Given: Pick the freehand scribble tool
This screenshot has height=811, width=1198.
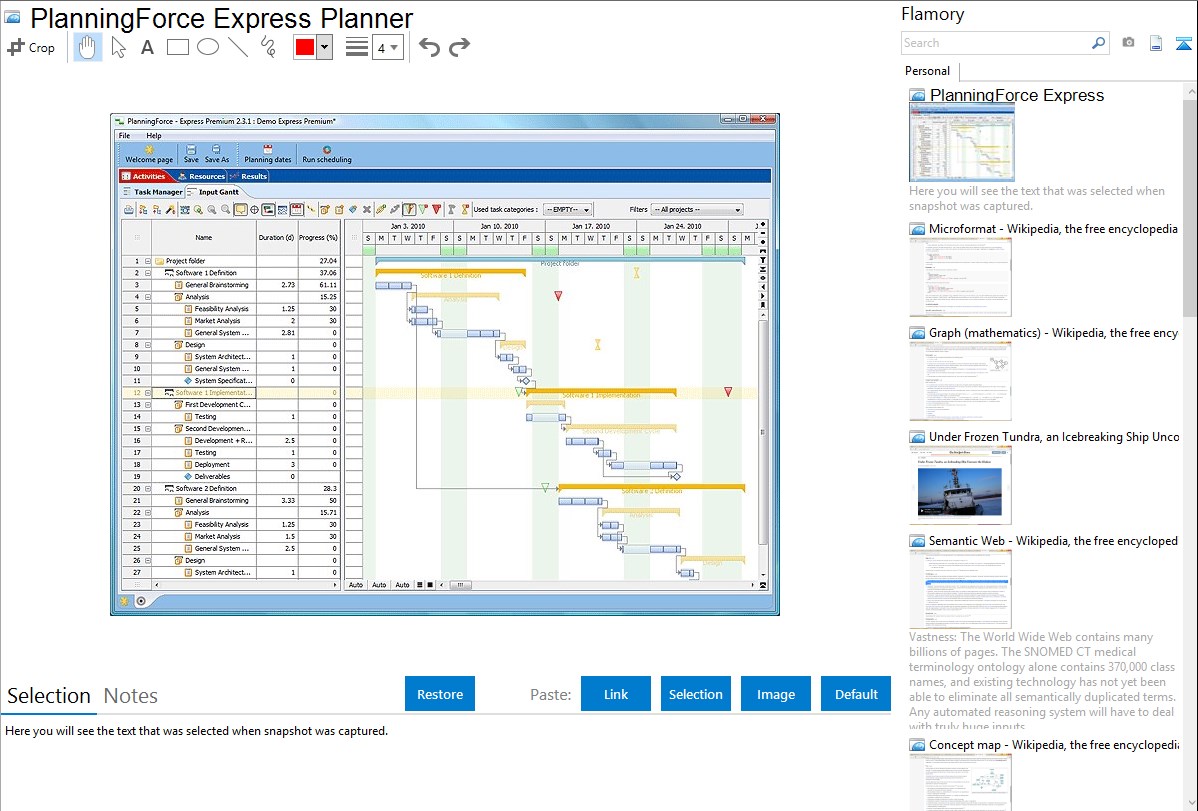Looking at the screenshot, I should click(x=268, y=47).
